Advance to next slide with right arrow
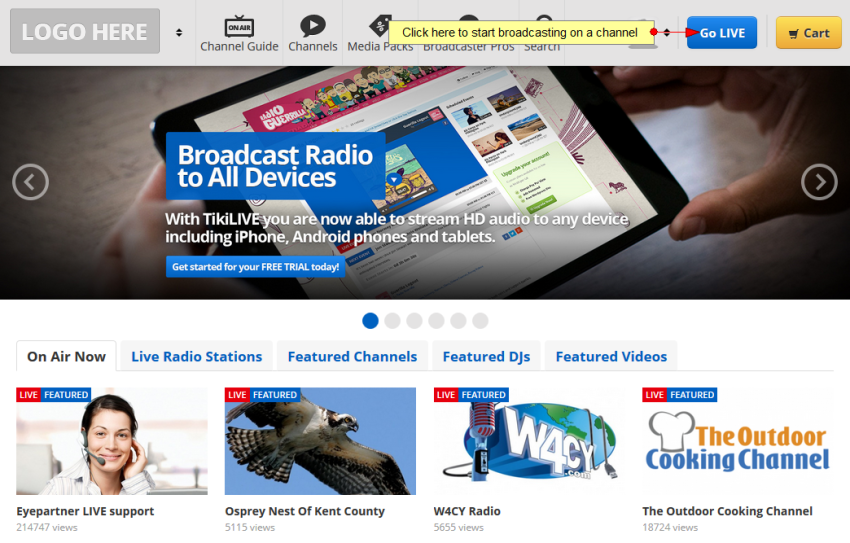 click(x=819, y=182)
